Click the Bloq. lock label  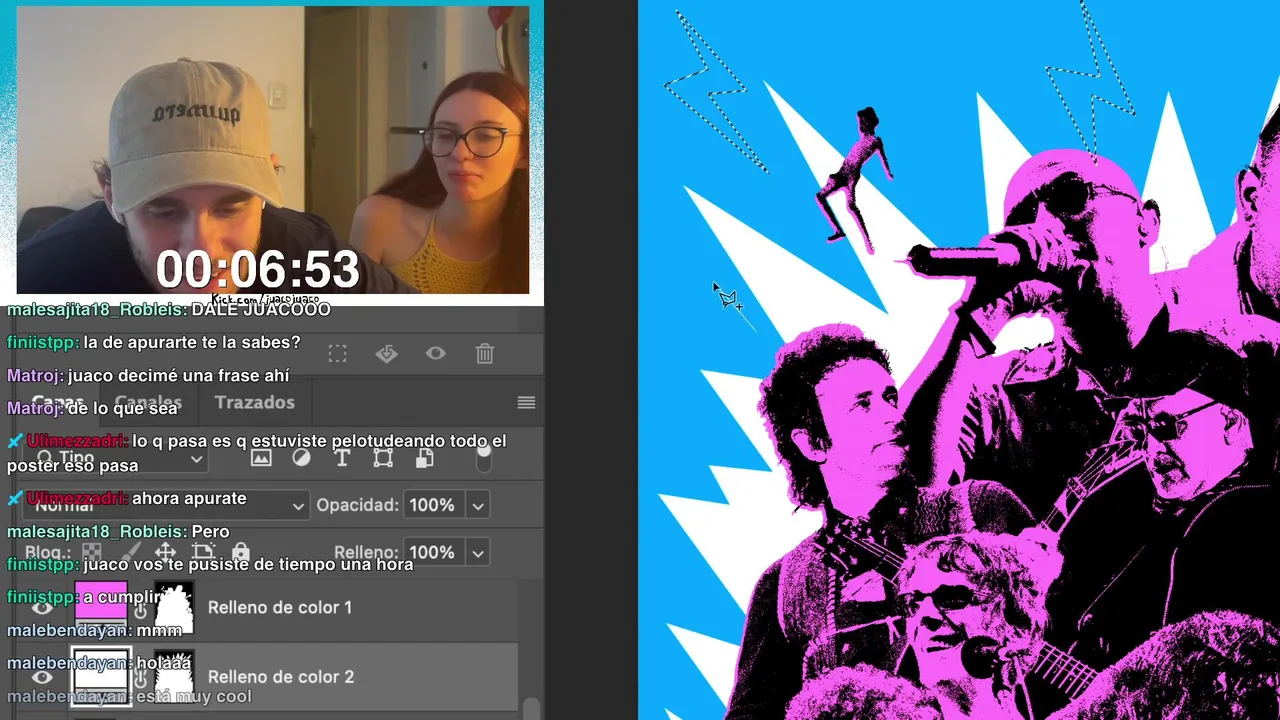pos(48,552)
